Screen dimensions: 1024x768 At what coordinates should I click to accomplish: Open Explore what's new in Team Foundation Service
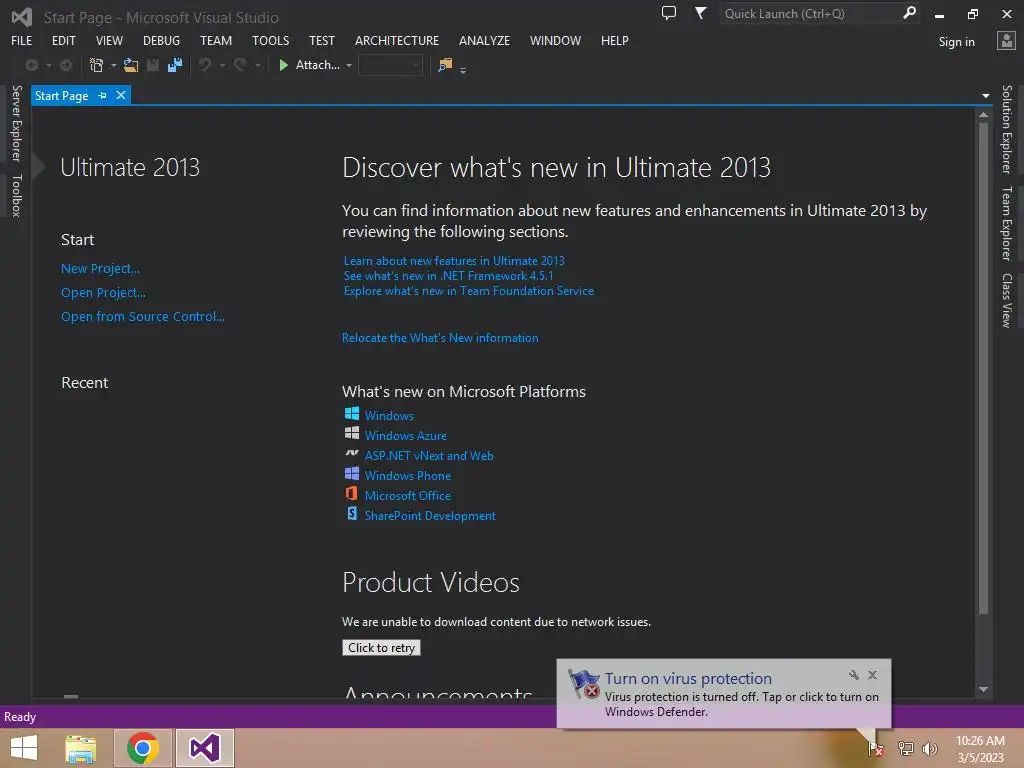[469, 291]
